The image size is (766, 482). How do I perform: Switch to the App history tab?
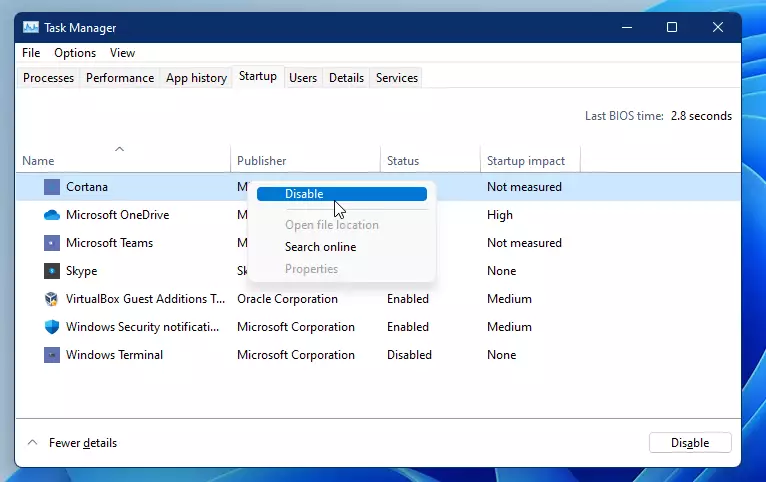click(x=196, y=78)
